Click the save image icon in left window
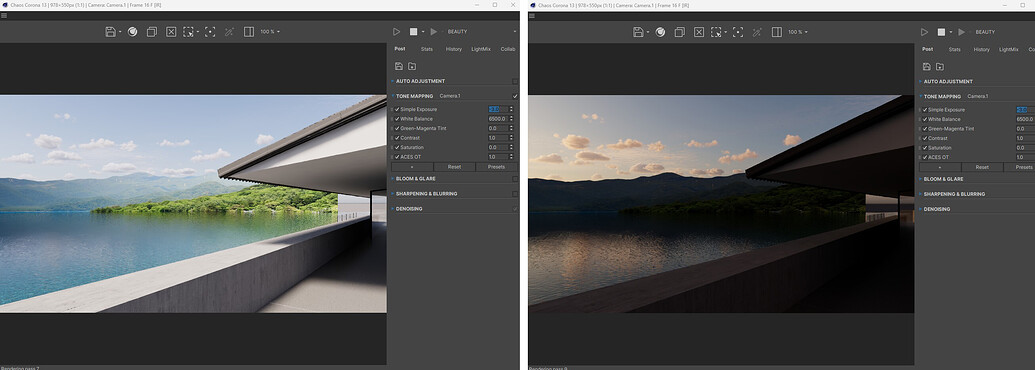 click(x=110, y=32)
